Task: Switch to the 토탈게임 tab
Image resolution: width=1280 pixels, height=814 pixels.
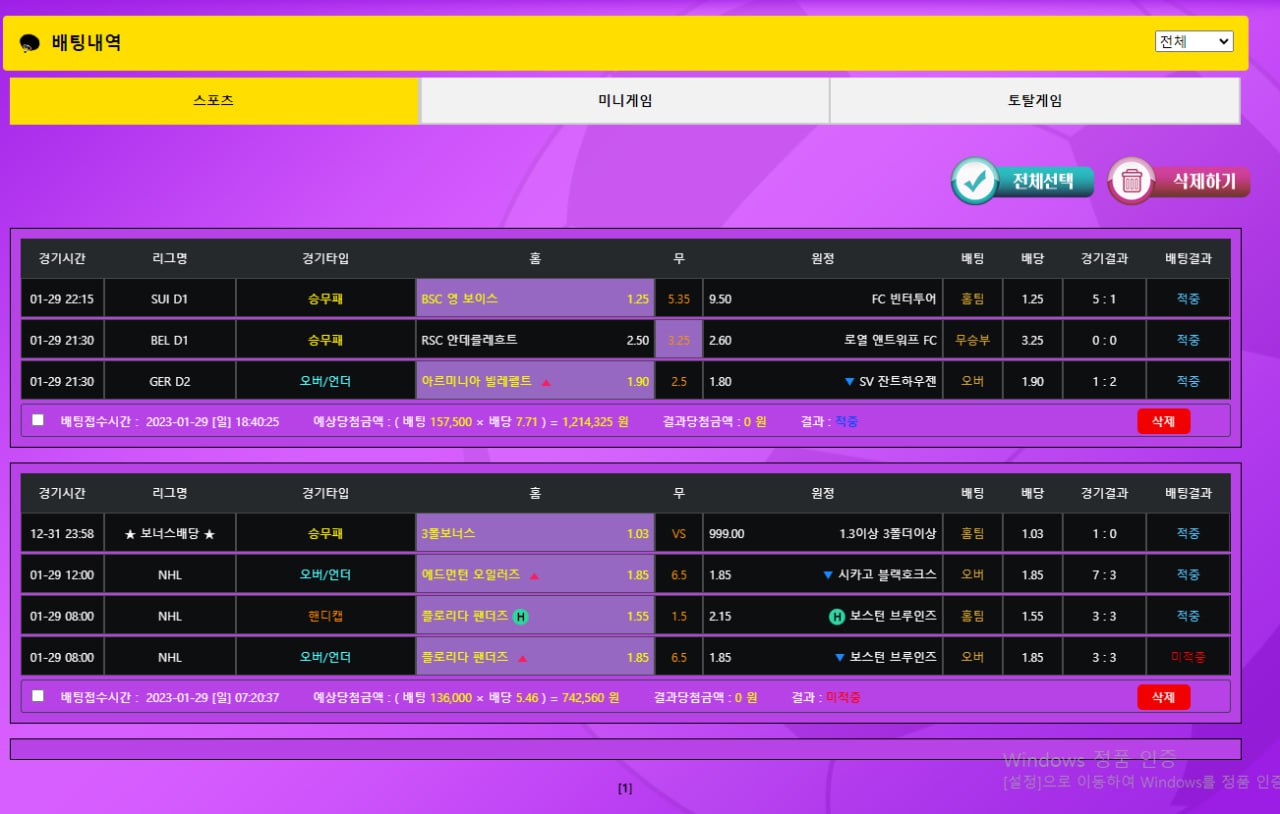Action: (x=1035, y=101)
